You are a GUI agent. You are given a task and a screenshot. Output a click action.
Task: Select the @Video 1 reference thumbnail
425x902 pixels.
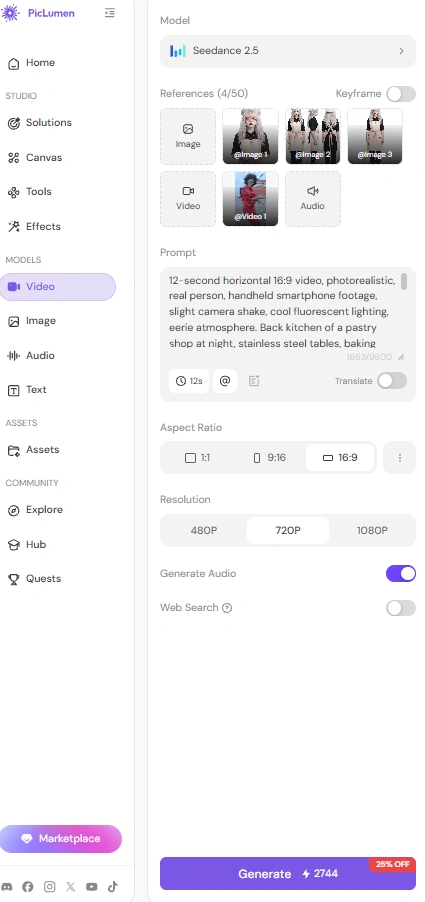coord(250,198)
